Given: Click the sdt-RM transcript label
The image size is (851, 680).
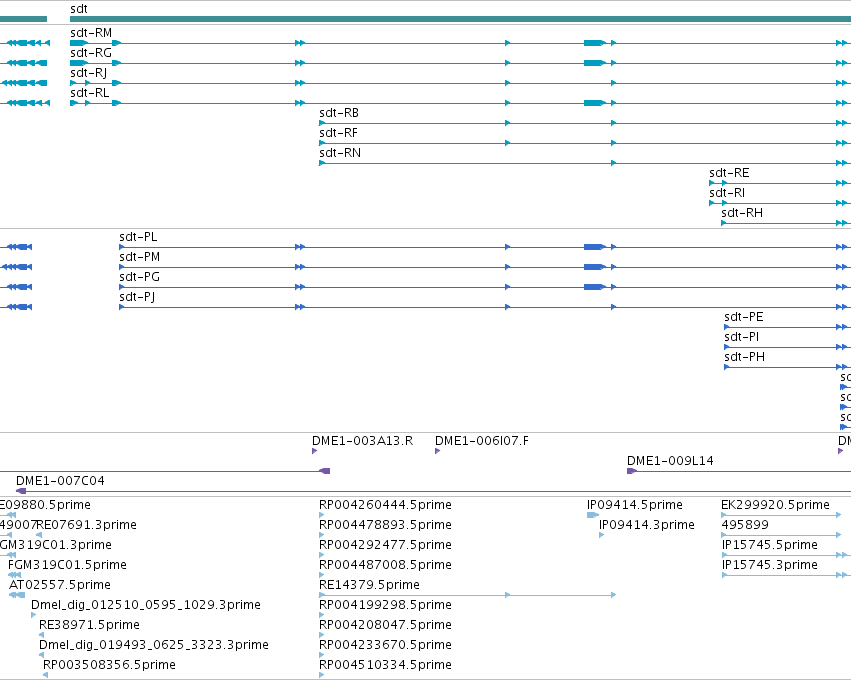Looking at the screenshot, I should 91,33.
